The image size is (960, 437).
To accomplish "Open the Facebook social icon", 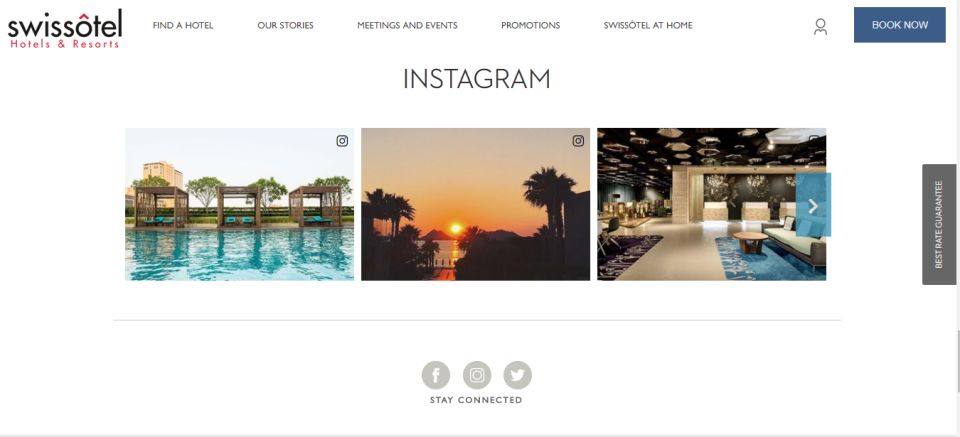I will pyautogui.click(x=436, y=375).
